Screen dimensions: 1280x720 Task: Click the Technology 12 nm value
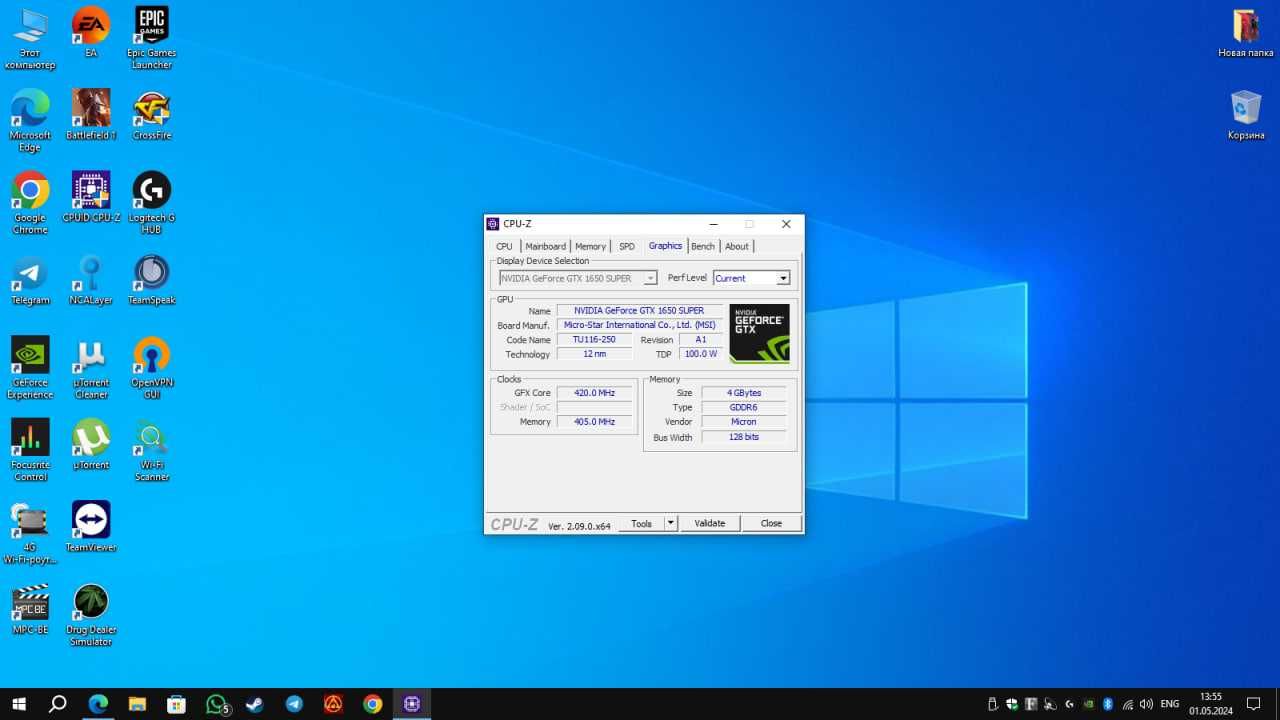(x=594, y=354)
